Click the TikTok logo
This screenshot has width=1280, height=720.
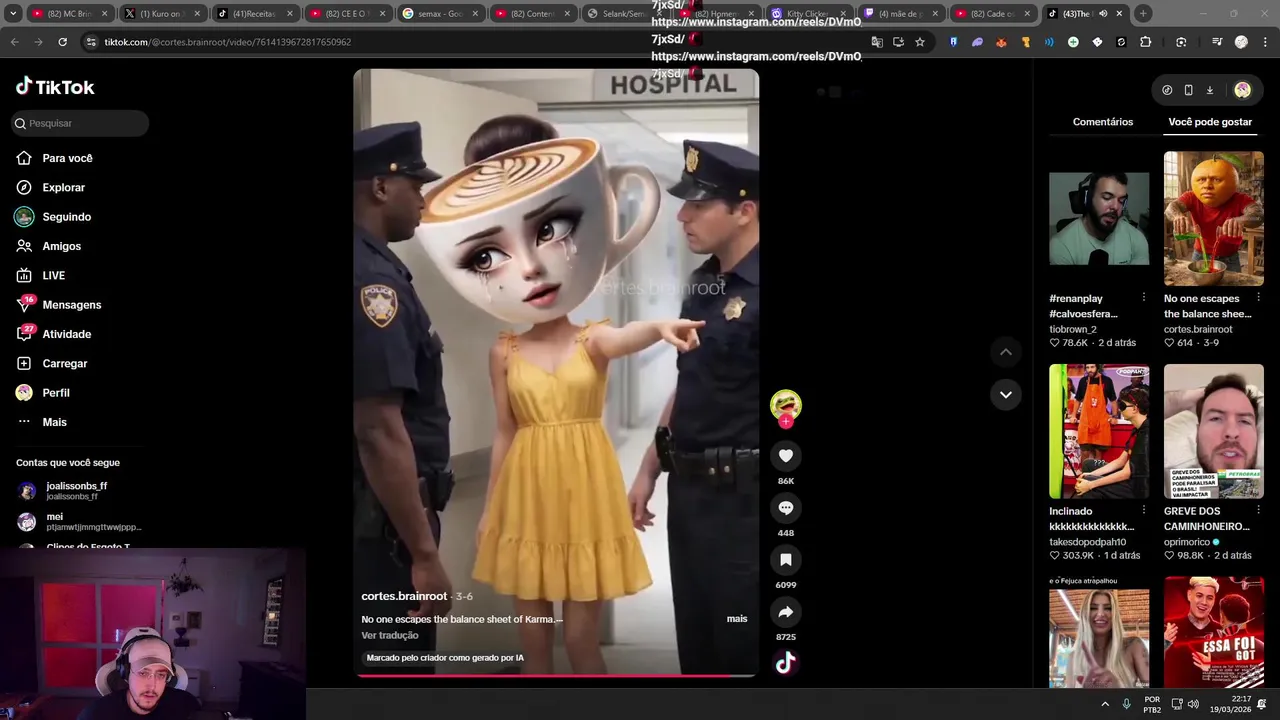[55, 87]
